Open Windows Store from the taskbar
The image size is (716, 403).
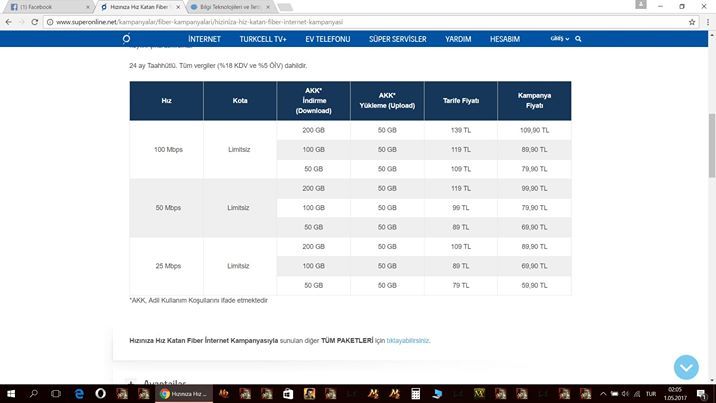288,393
